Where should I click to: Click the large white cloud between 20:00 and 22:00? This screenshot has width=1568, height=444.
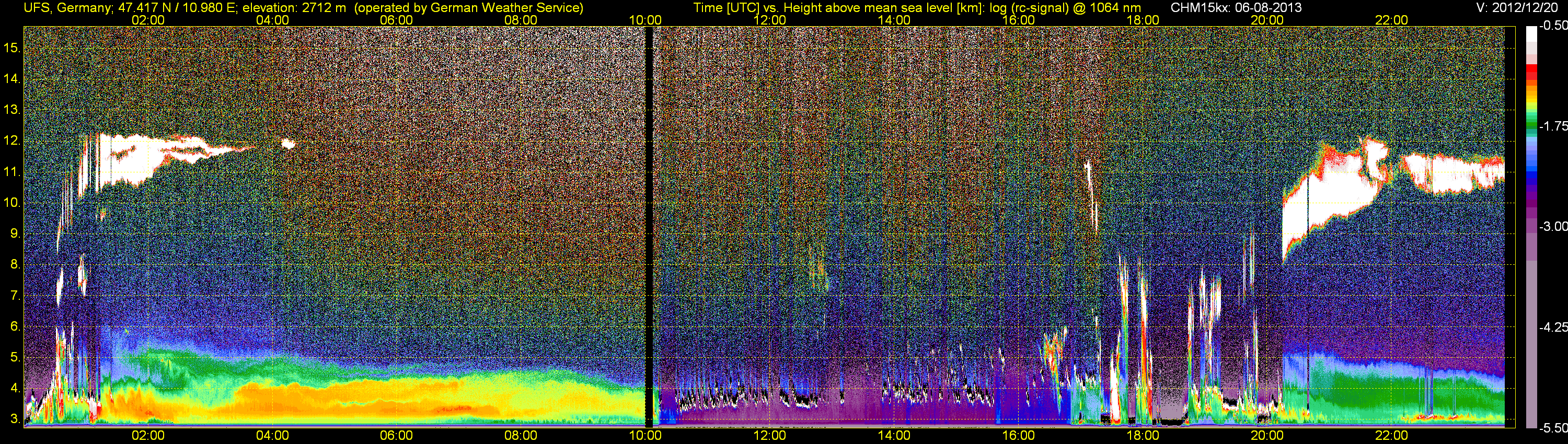(x=1333, y=197)
